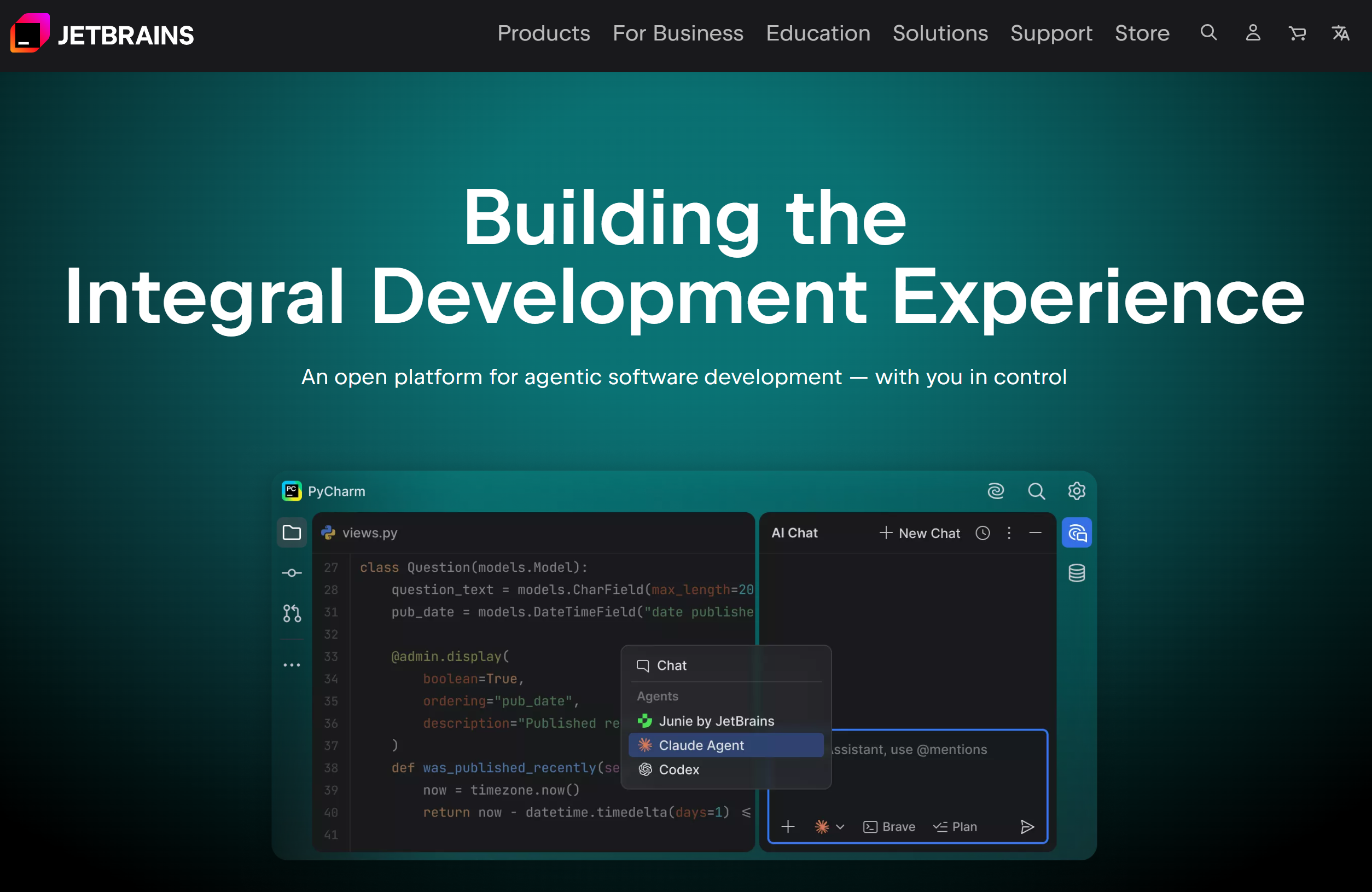Click the AI spiral icon in PyCharm header
Image resolution: width=1372 pixels, height=892 pixels.
tap(996, 491)
